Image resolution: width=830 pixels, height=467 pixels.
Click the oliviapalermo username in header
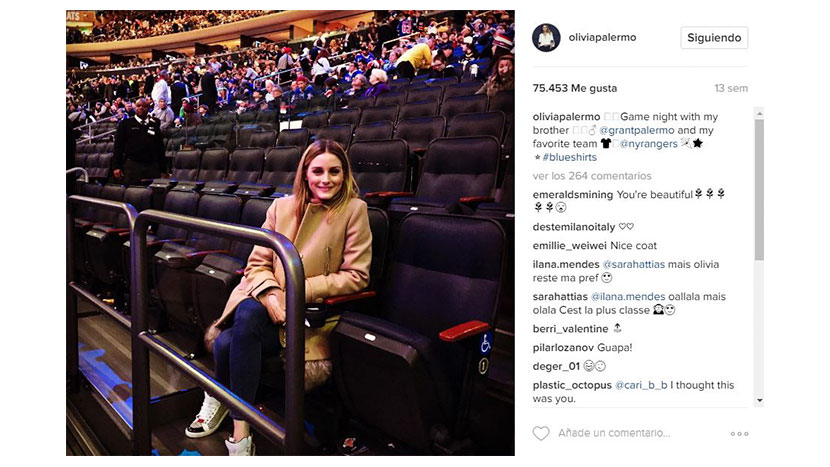(x=602, y=38)
